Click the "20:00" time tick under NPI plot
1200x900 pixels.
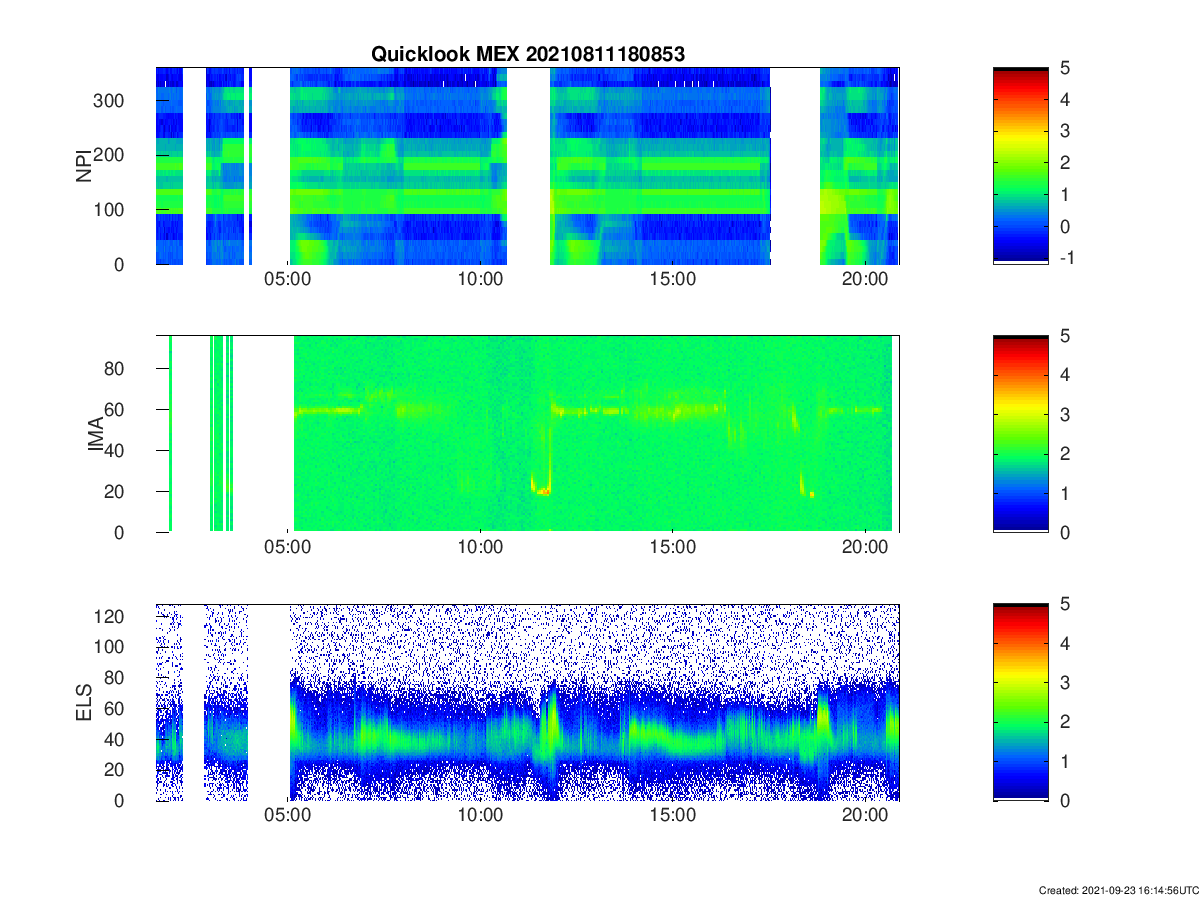point(865,281)
